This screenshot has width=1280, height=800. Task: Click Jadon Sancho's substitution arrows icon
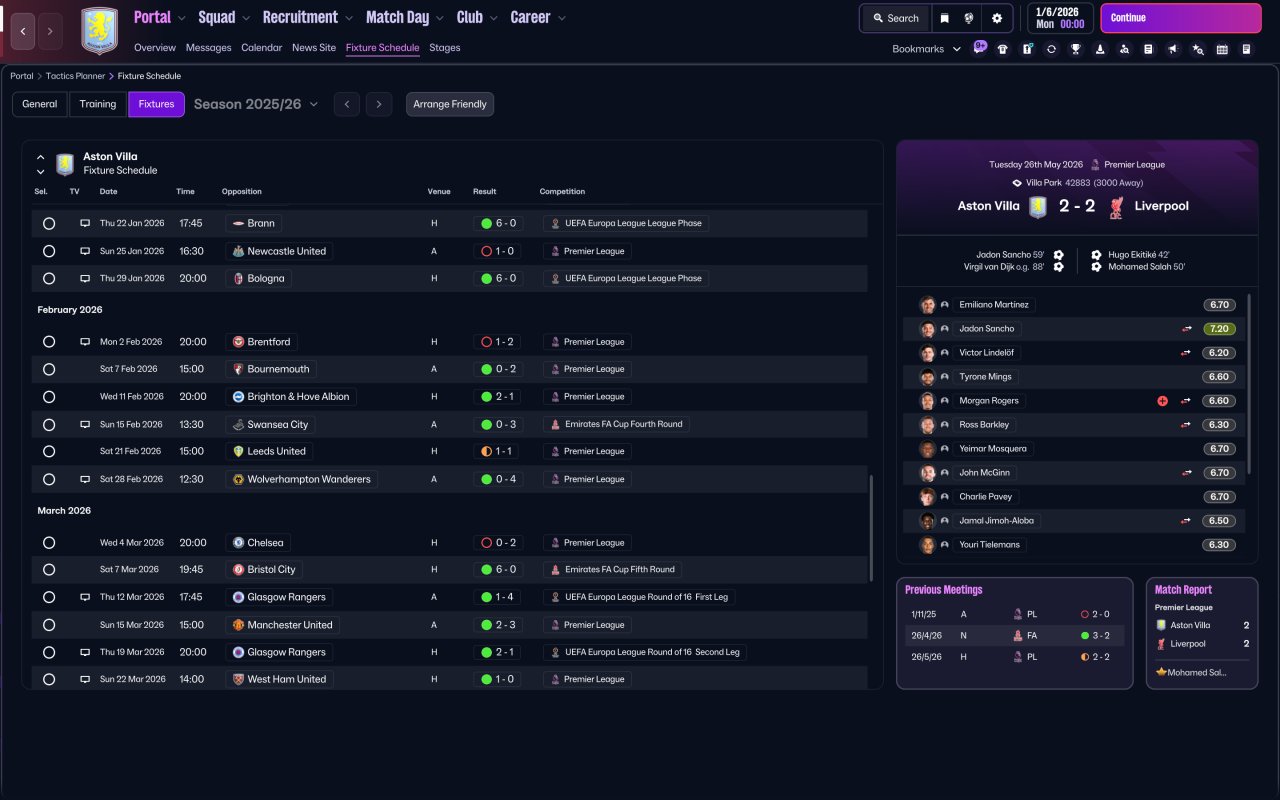click(1186, 329)
